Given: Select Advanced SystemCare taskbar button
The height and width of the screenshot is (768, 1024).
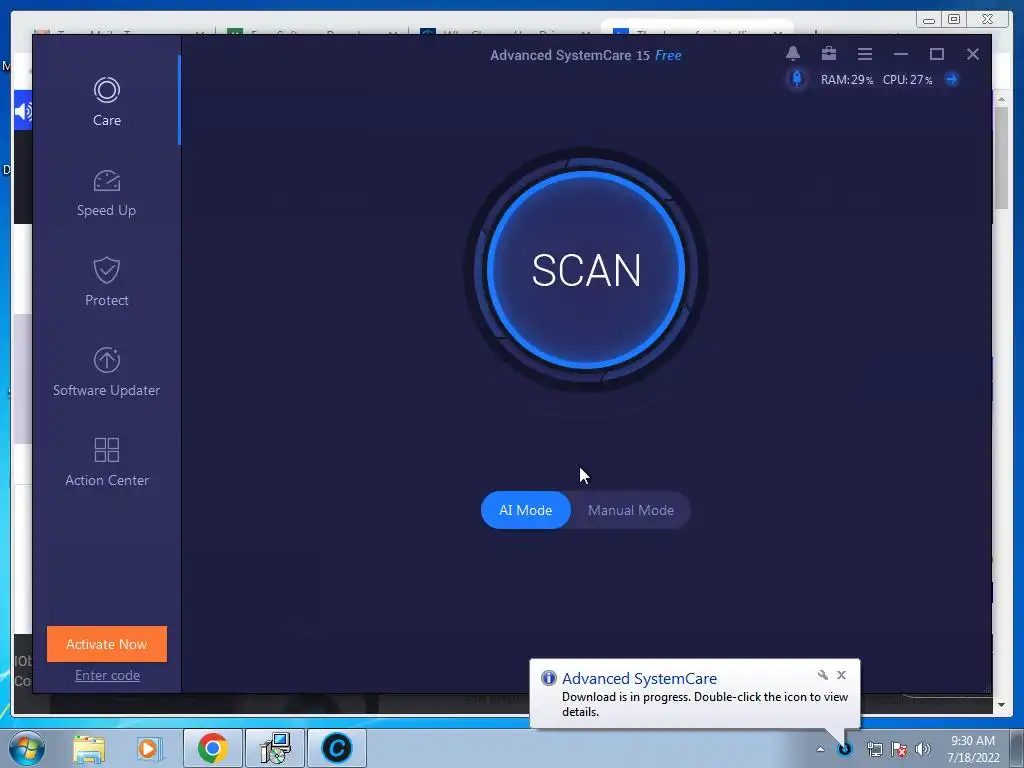Looking at the screenshot, I should pyautogui.click(x=337, y=748).
